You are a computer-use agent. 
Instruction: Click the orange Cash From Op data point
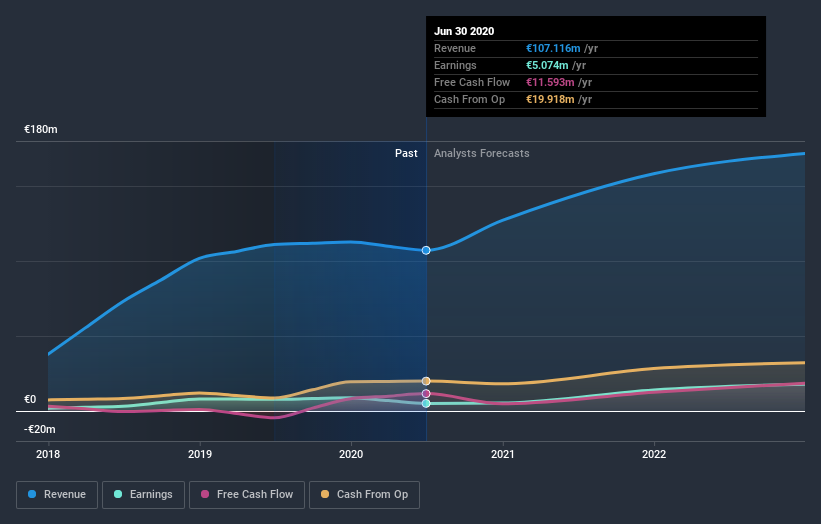[426, 381]
